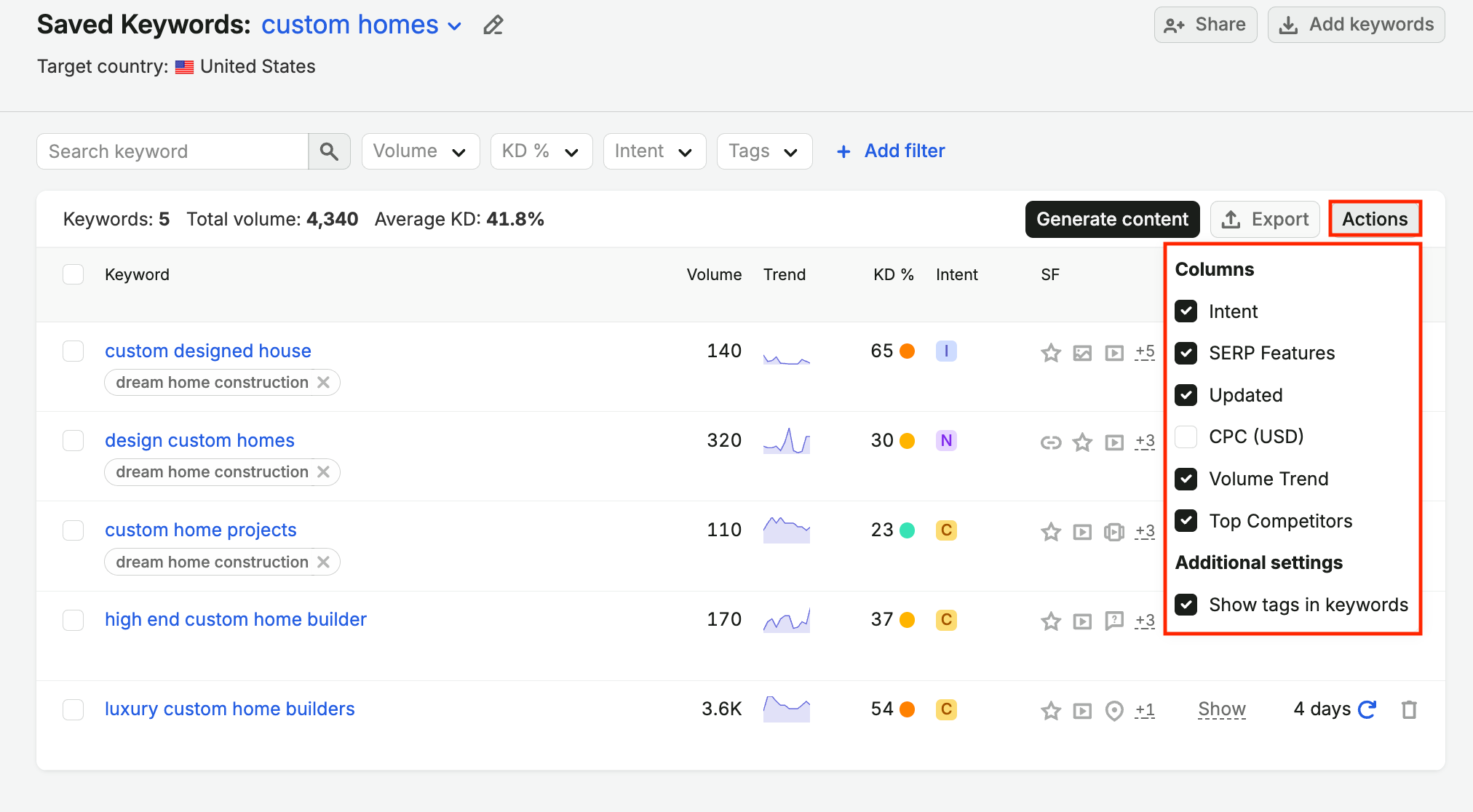The image size is (1473, 812).
Task: Click link icon for design custom homes
Action: pyautogui.click(x=1050, y=442)
